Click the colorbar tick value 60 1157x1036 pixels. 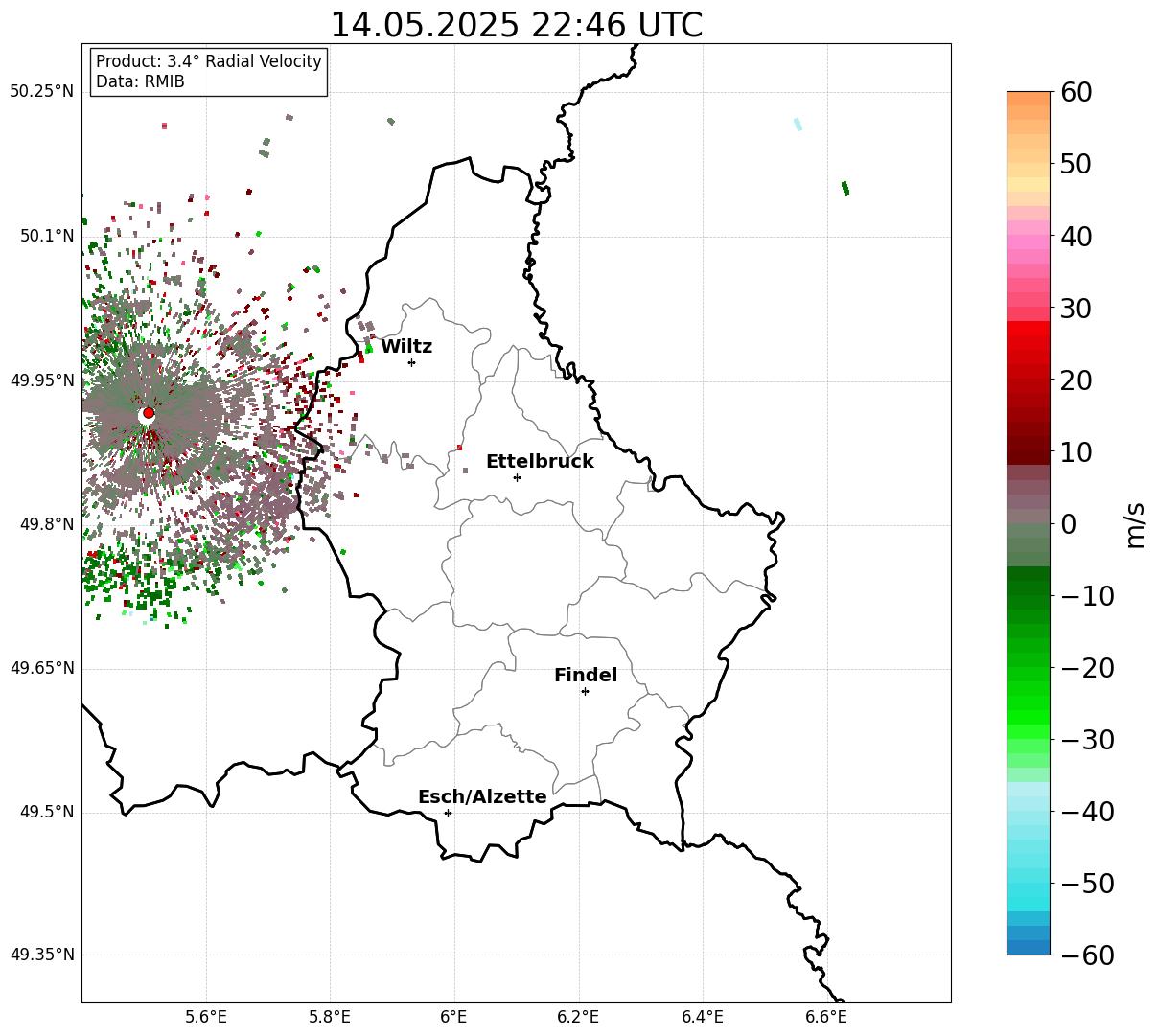coord(1074,93)
